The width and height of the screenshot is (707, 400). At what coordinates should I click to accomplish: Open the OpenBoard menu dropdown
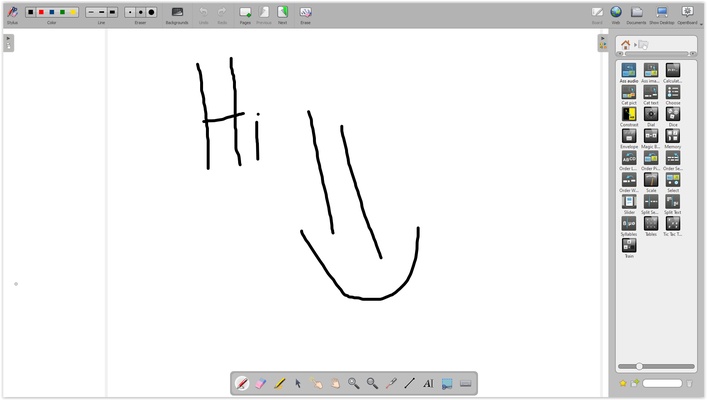point(688,13)
